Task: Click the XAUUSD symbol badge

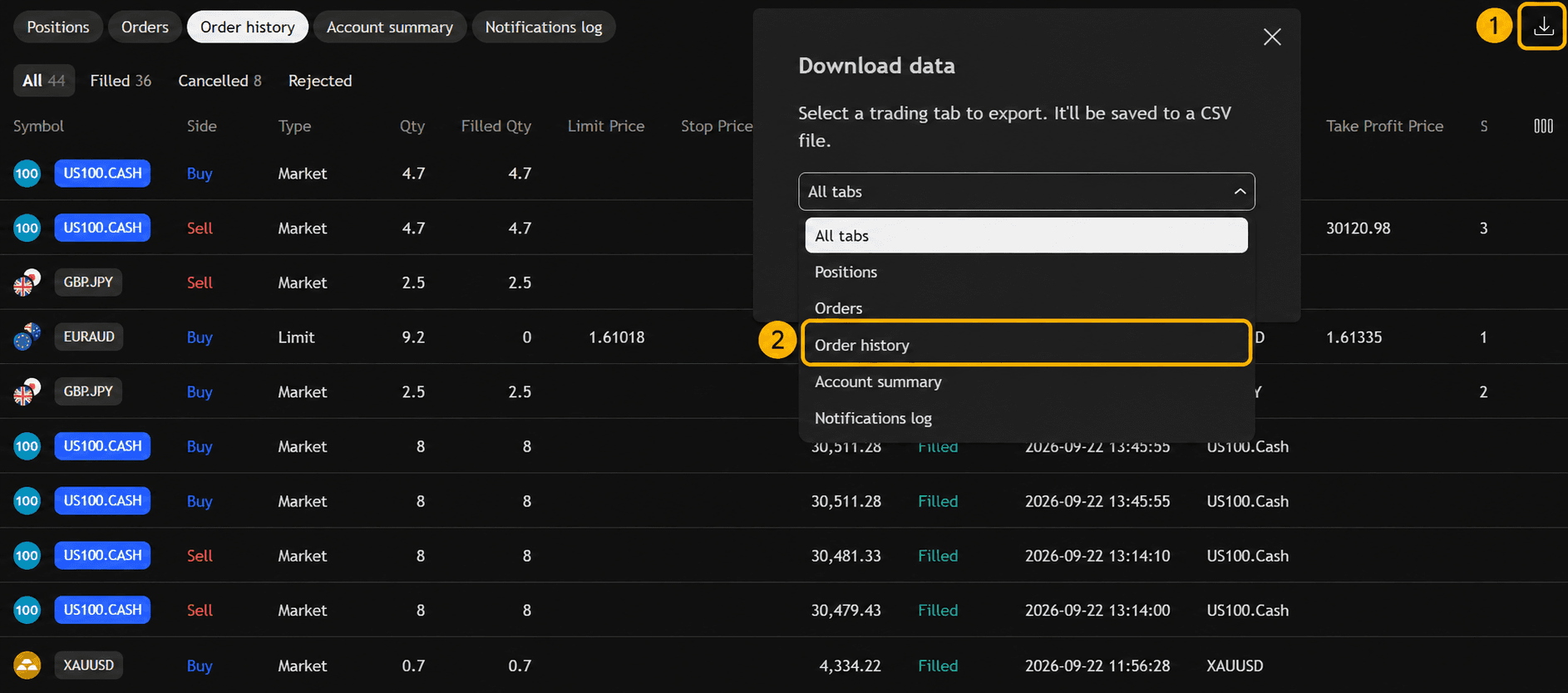Action: [89, 665]
